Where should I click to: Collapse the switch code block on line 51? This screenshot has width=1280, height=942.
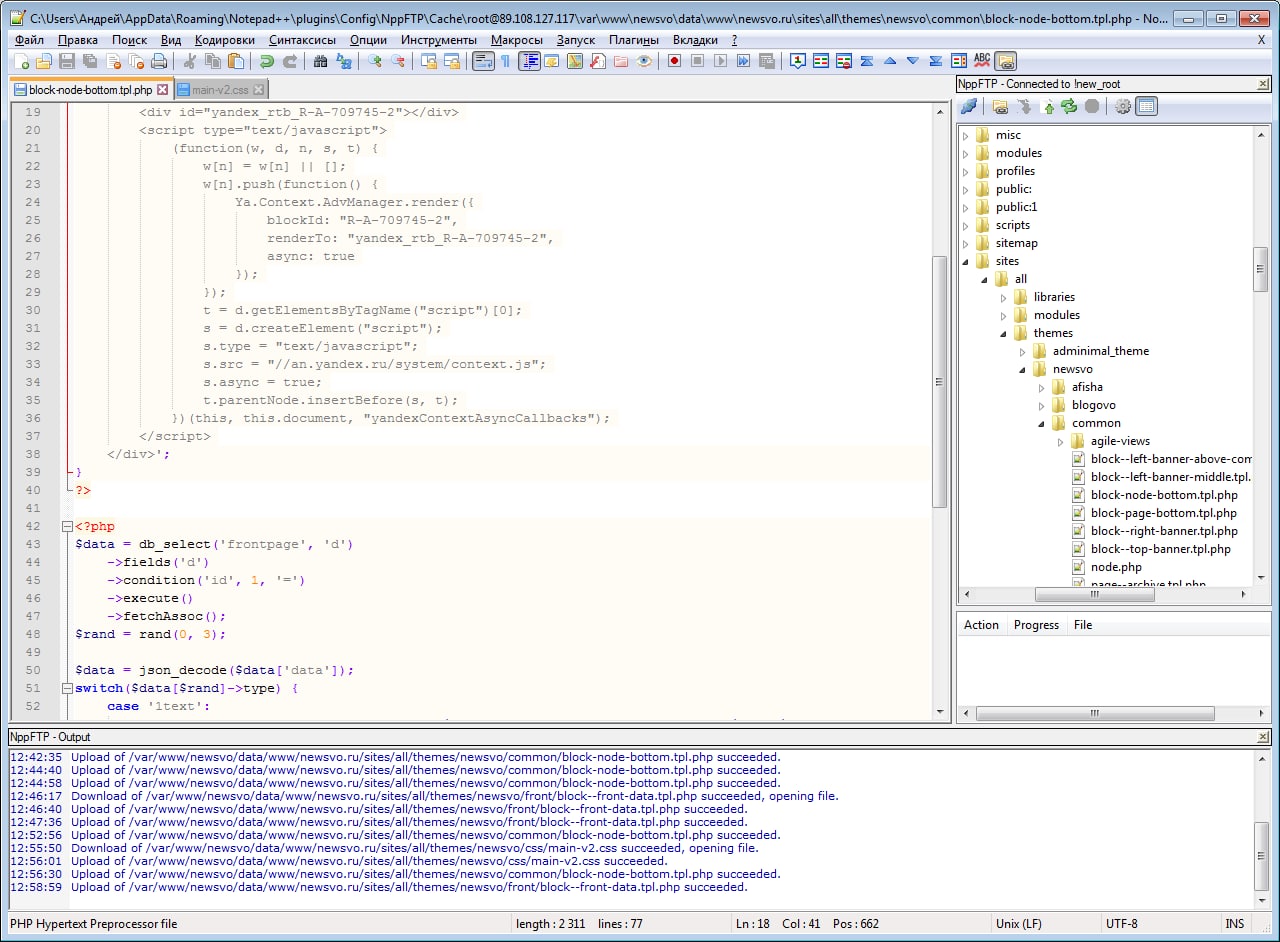(66, 688)
